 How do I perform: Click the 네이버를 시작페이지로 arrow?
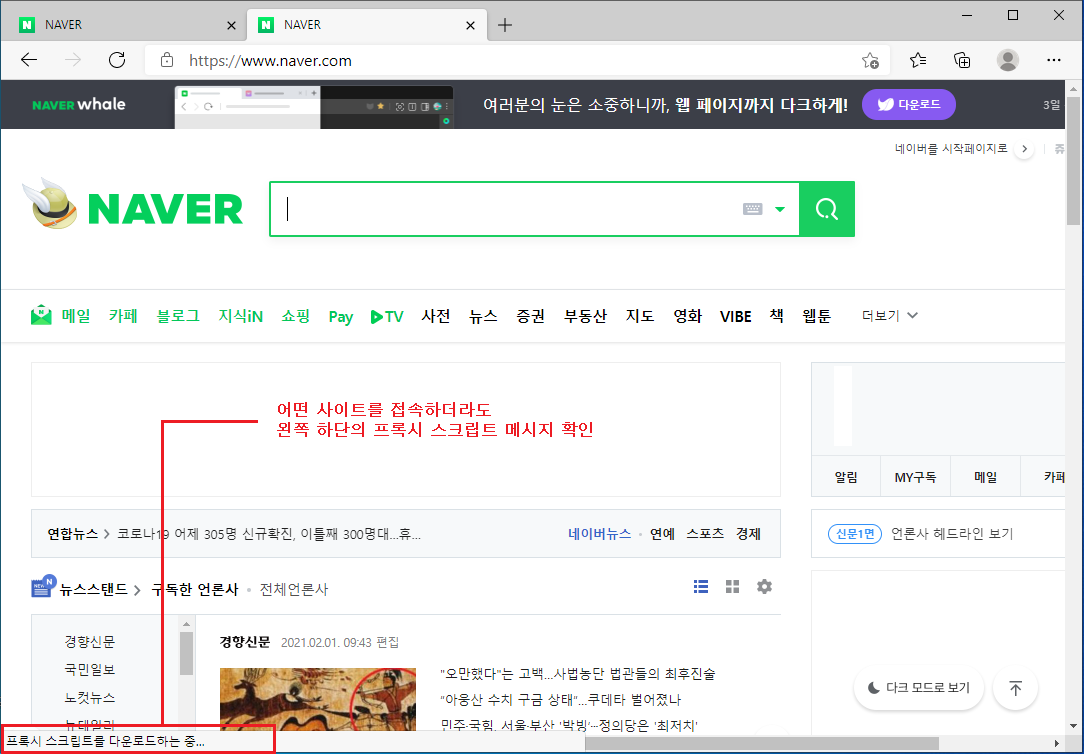pyautogui.click(x=1025, y=149)
